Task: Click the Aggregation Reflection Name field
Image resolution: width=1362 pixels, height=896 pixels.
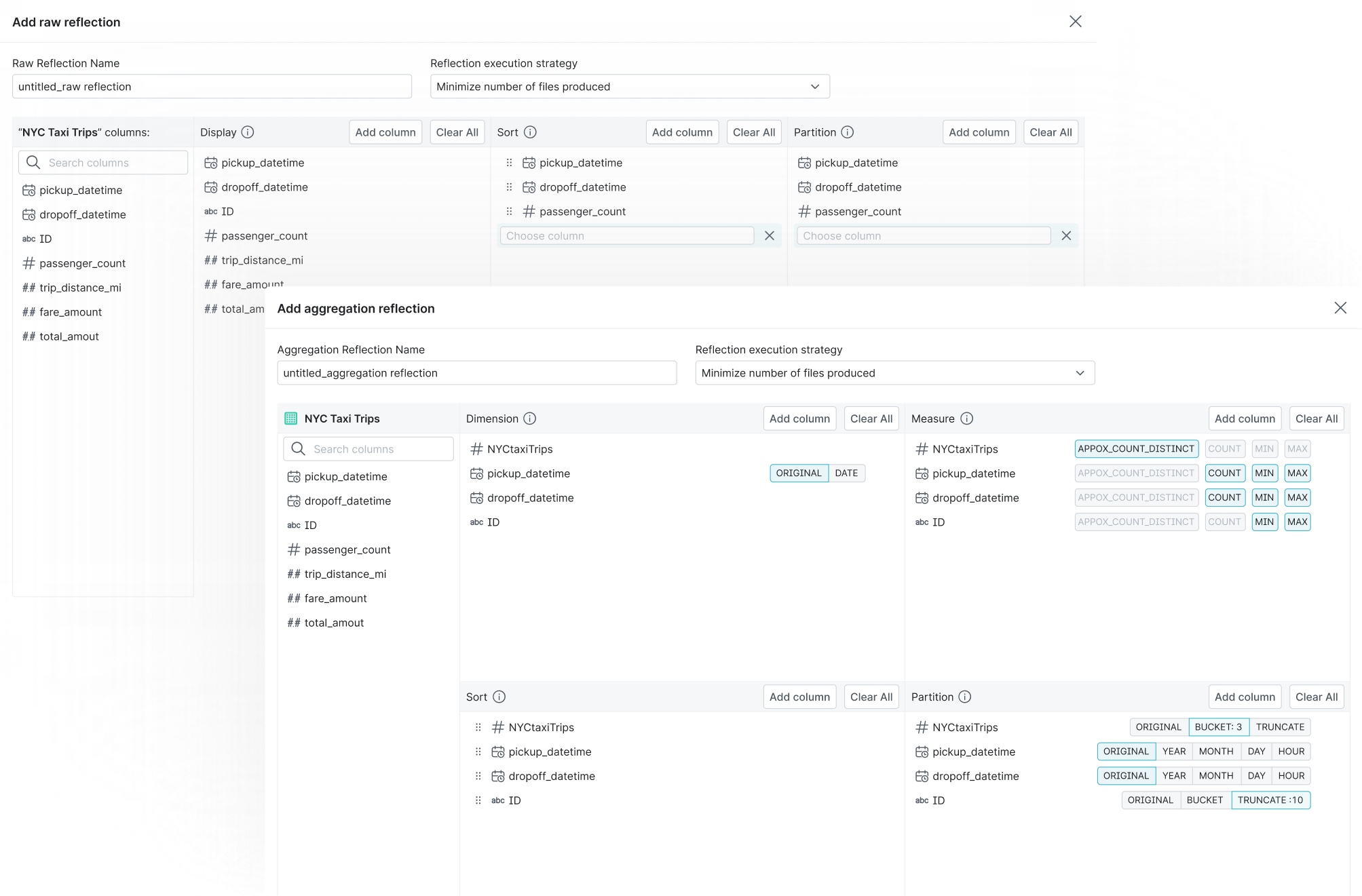Action: [476, 373]
